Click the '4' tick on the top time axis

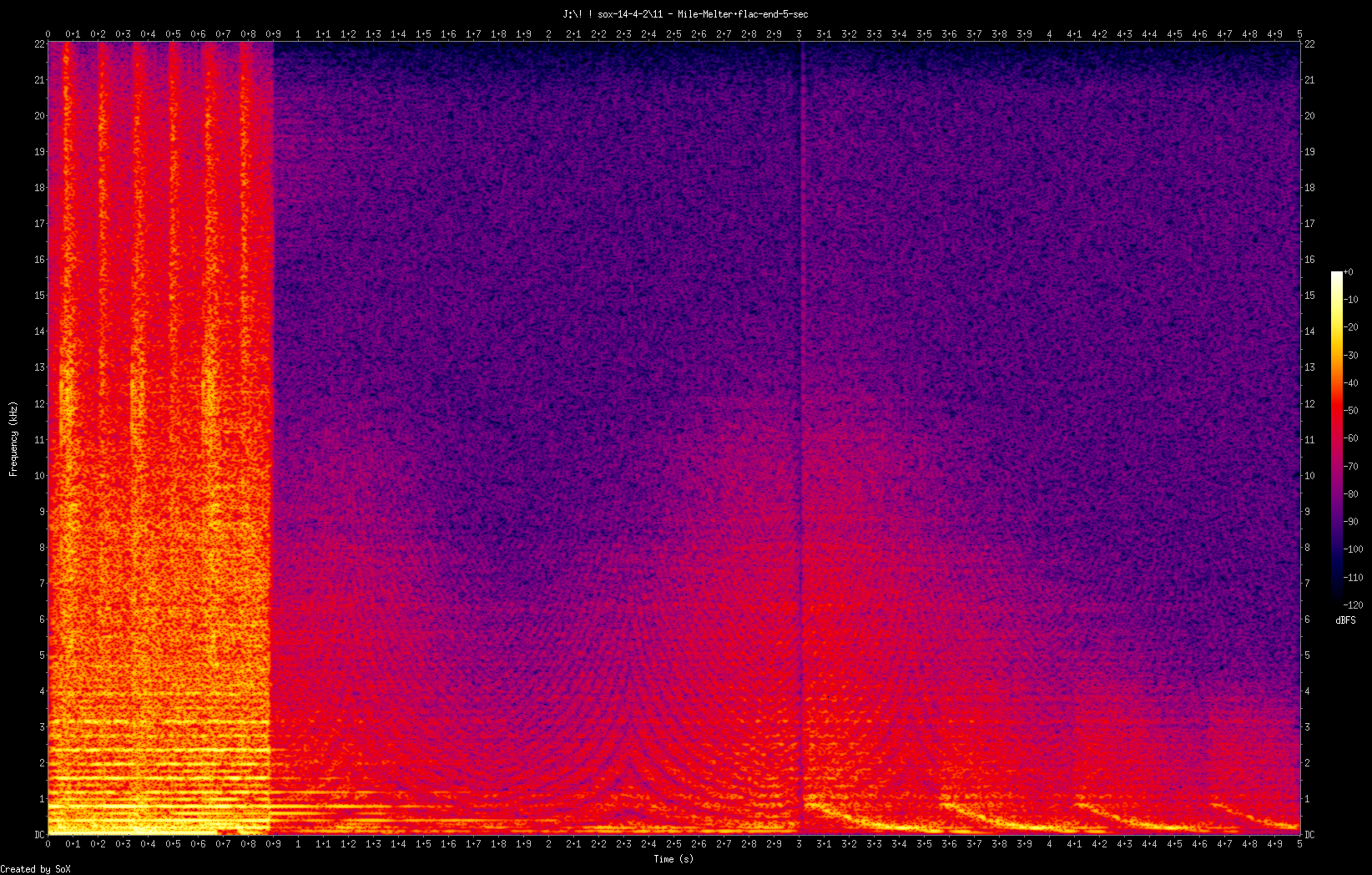(x=1049, y=34)
